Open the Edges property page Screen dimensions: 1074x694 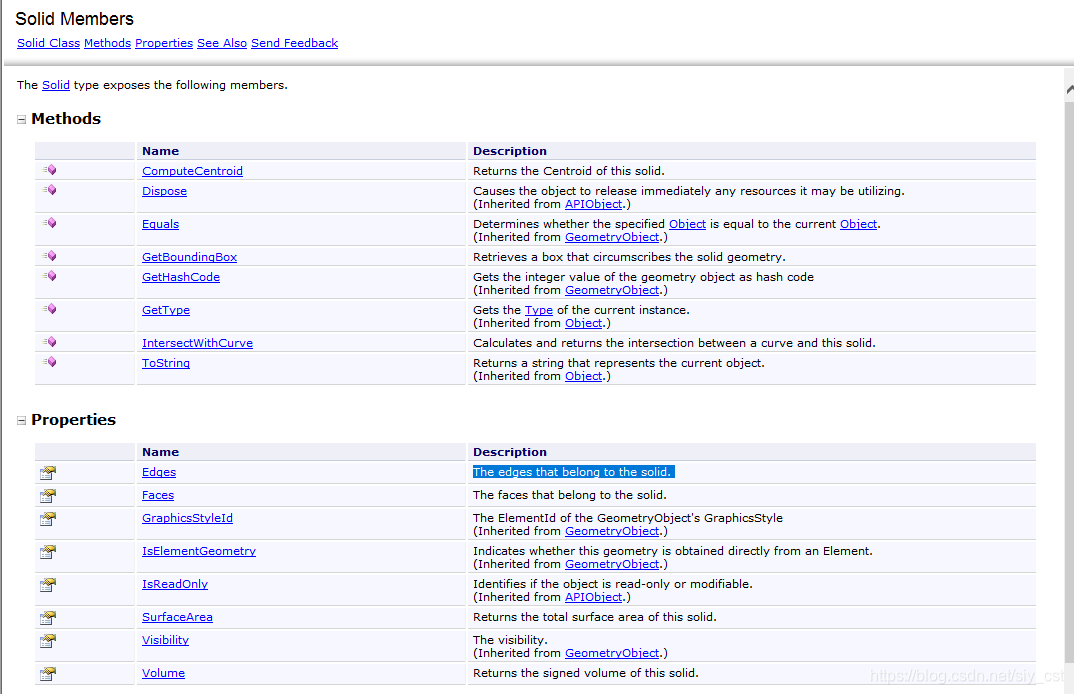pyautogui.click(x=159, y=471)
